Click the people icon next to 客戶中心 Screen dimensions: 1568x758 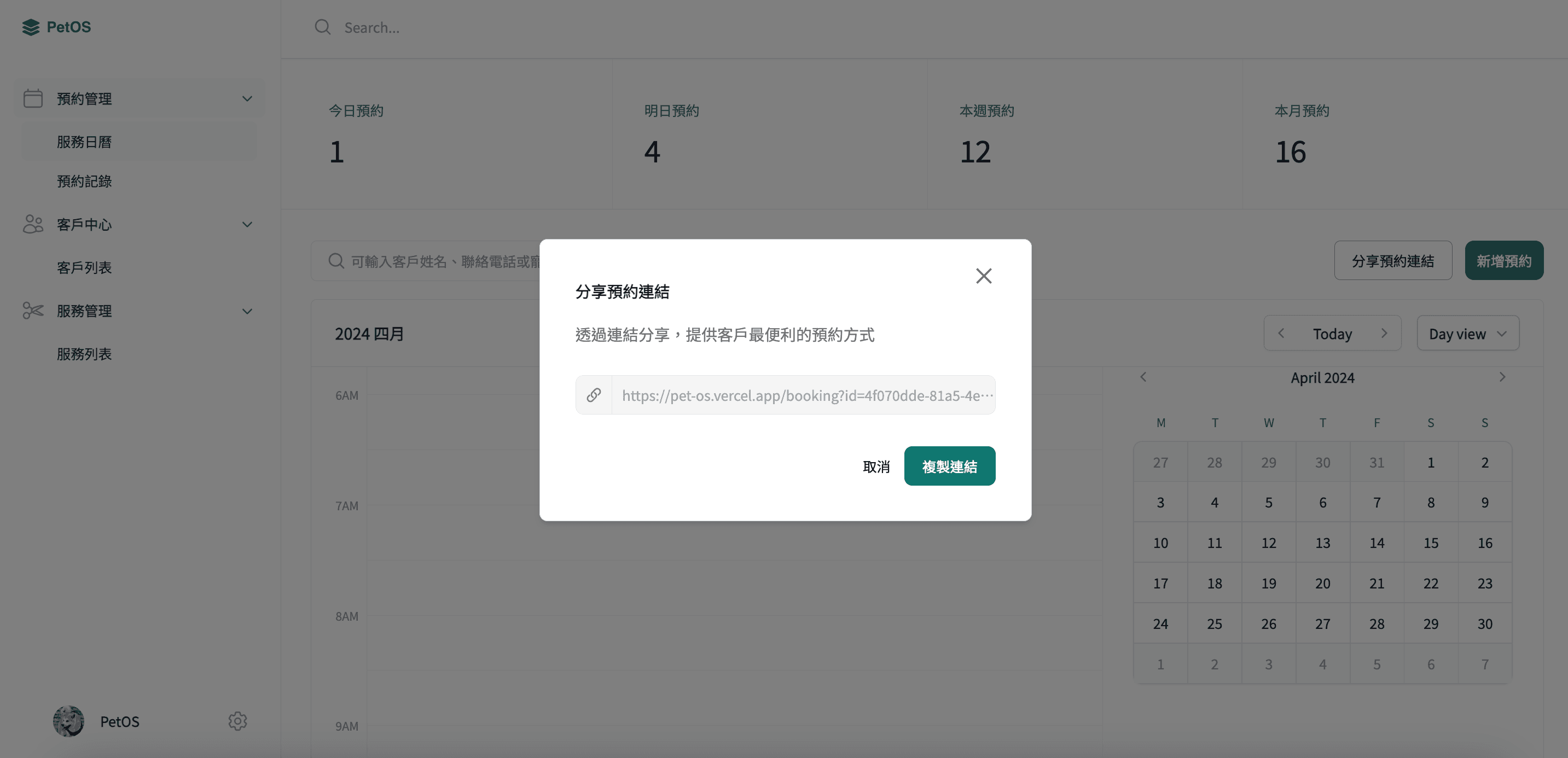pos(33,224)
